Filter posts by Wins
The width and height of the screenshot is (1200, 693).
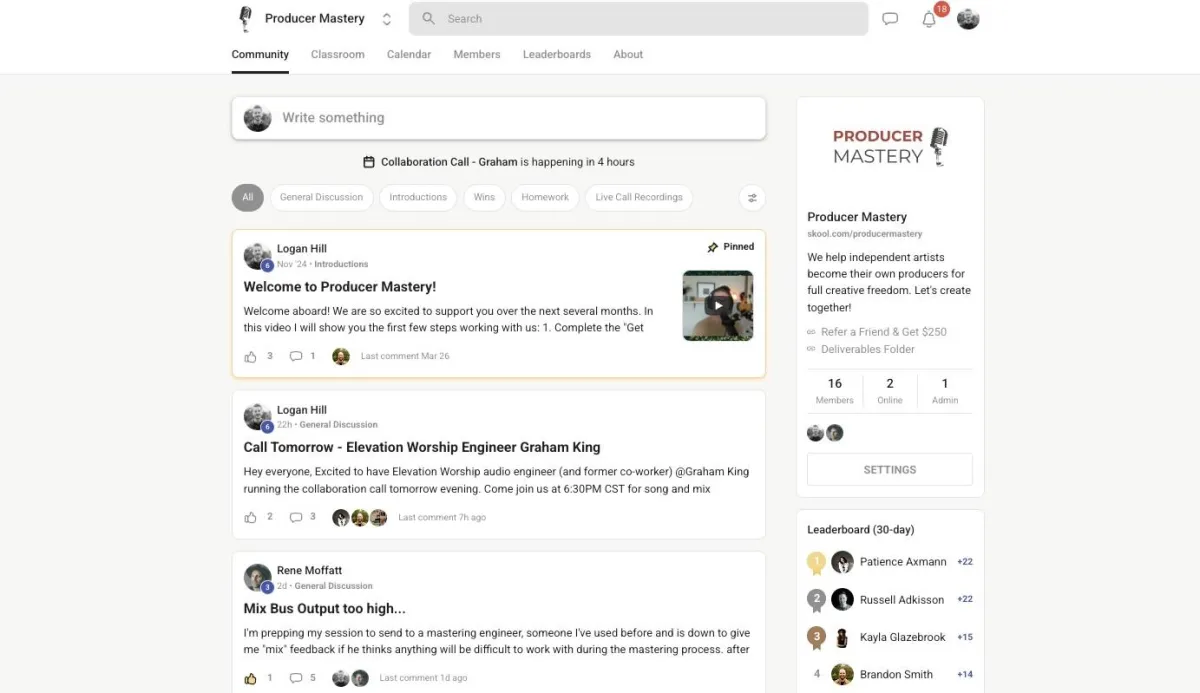tap(484, 197)
